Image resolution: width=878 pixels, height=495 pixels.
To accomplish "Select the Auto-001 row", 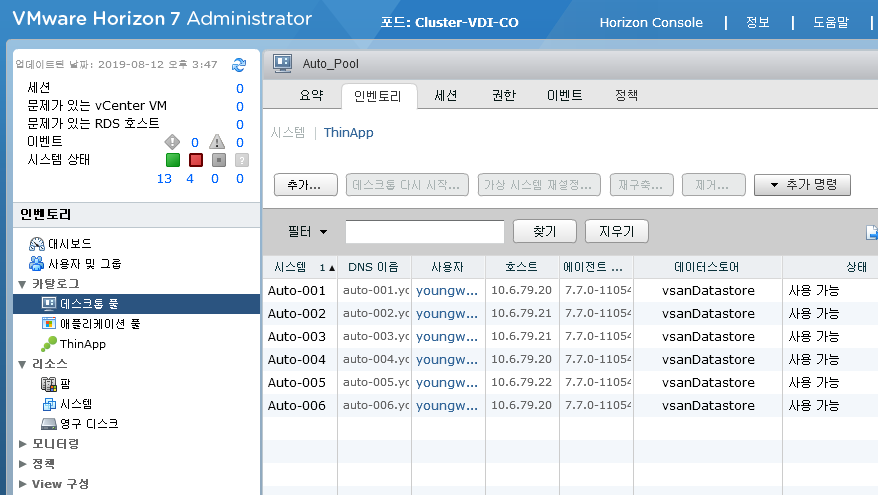I will click(571, 290).
